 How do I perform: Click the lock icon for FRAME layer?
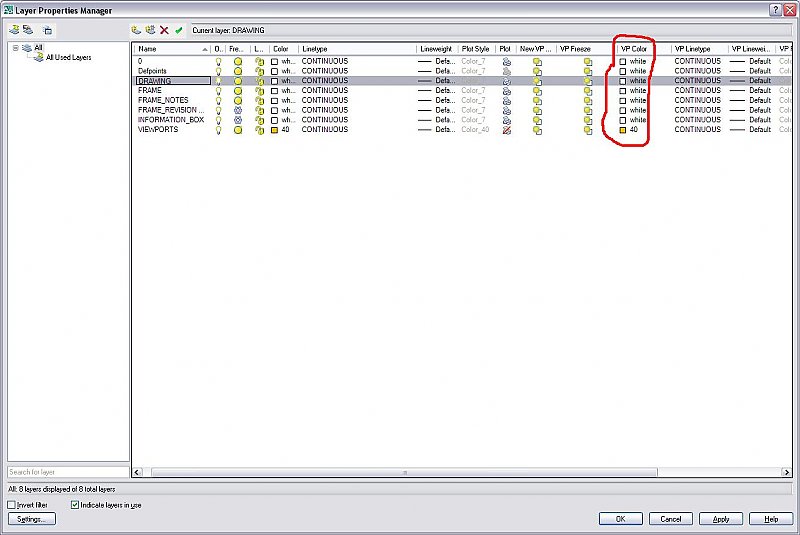(259, 91)
